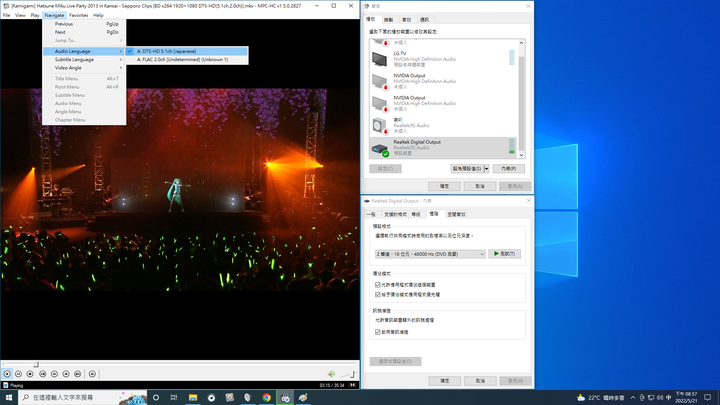Expand the Subtitle Language submenu

84,60
